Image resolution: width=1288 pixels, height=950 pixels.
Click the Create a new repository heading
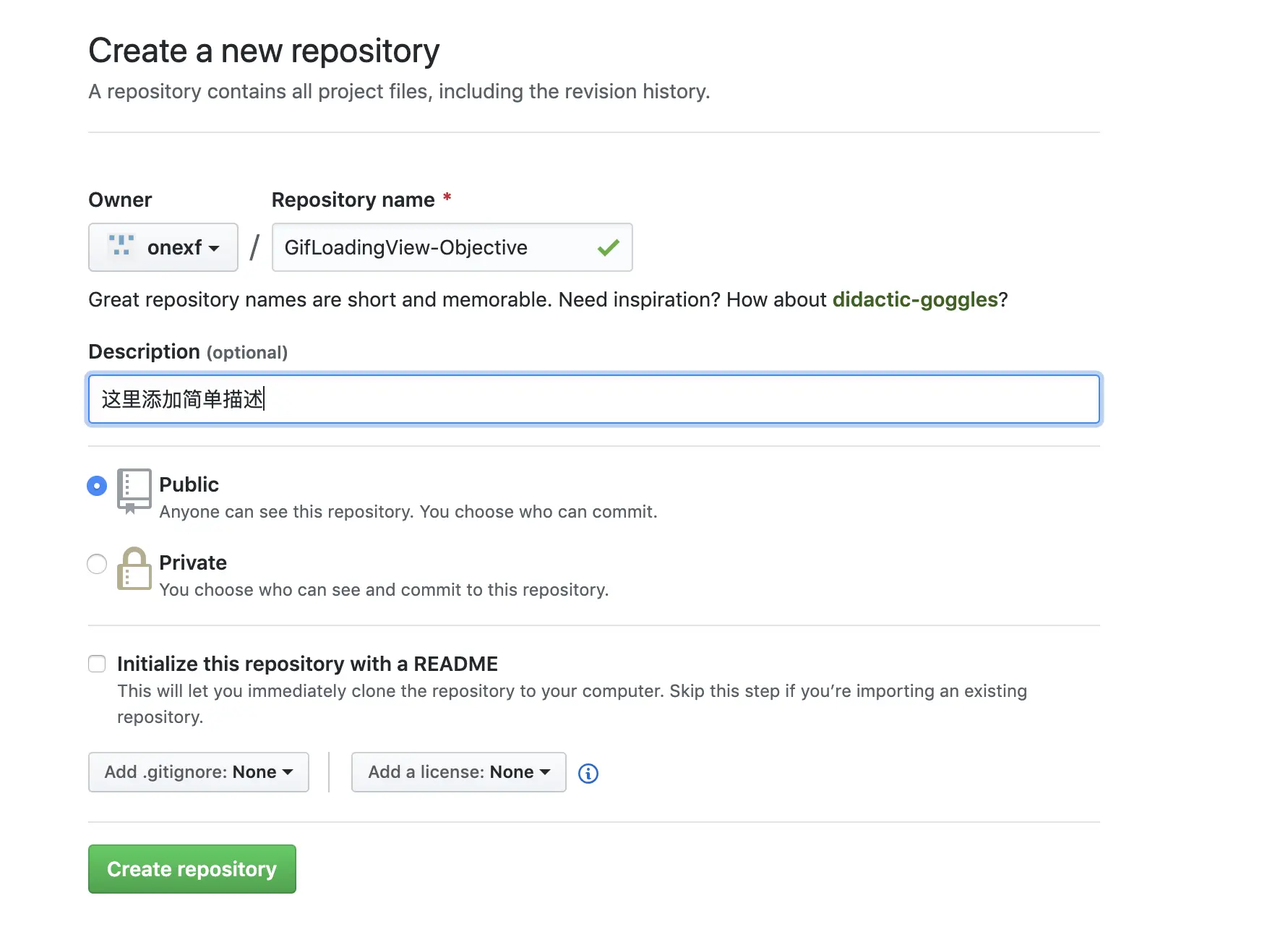(264, 51)
